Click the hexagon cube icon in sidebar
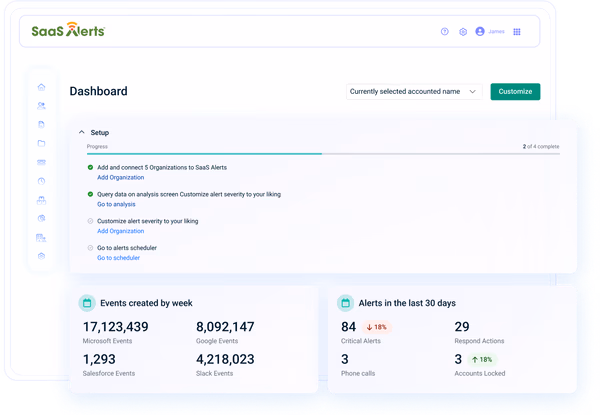Screen dimensions: 600x415 pyautogui.click(x=41, y=256)
